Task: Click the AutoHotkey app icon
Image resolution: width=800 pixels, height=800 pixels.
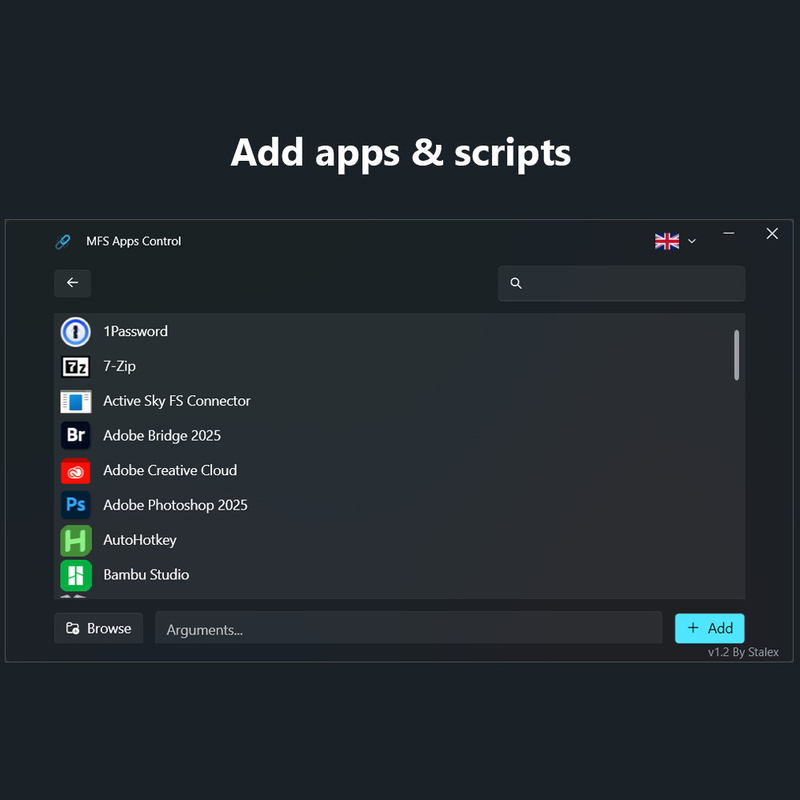Action: (x=76, y=540)
